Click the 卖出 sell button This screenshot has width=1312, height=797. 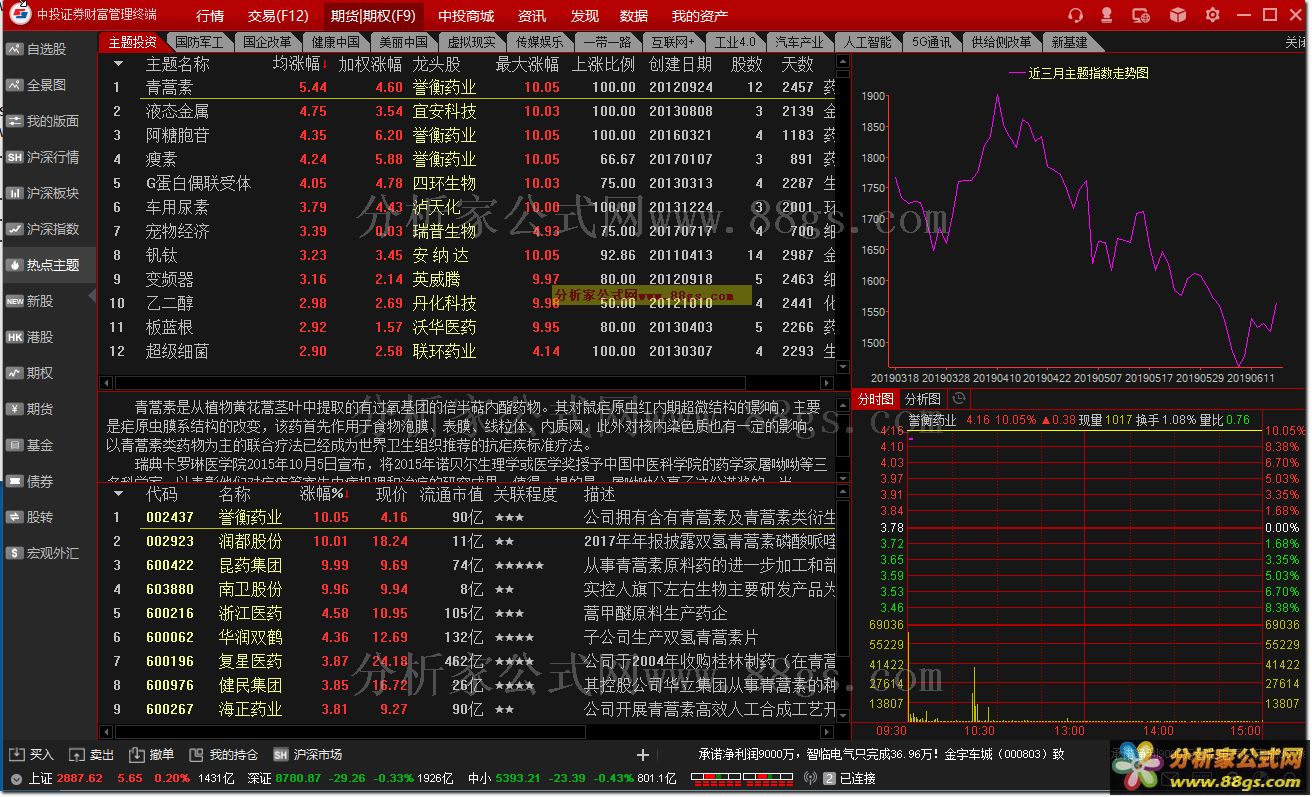(x=91, y=755)
